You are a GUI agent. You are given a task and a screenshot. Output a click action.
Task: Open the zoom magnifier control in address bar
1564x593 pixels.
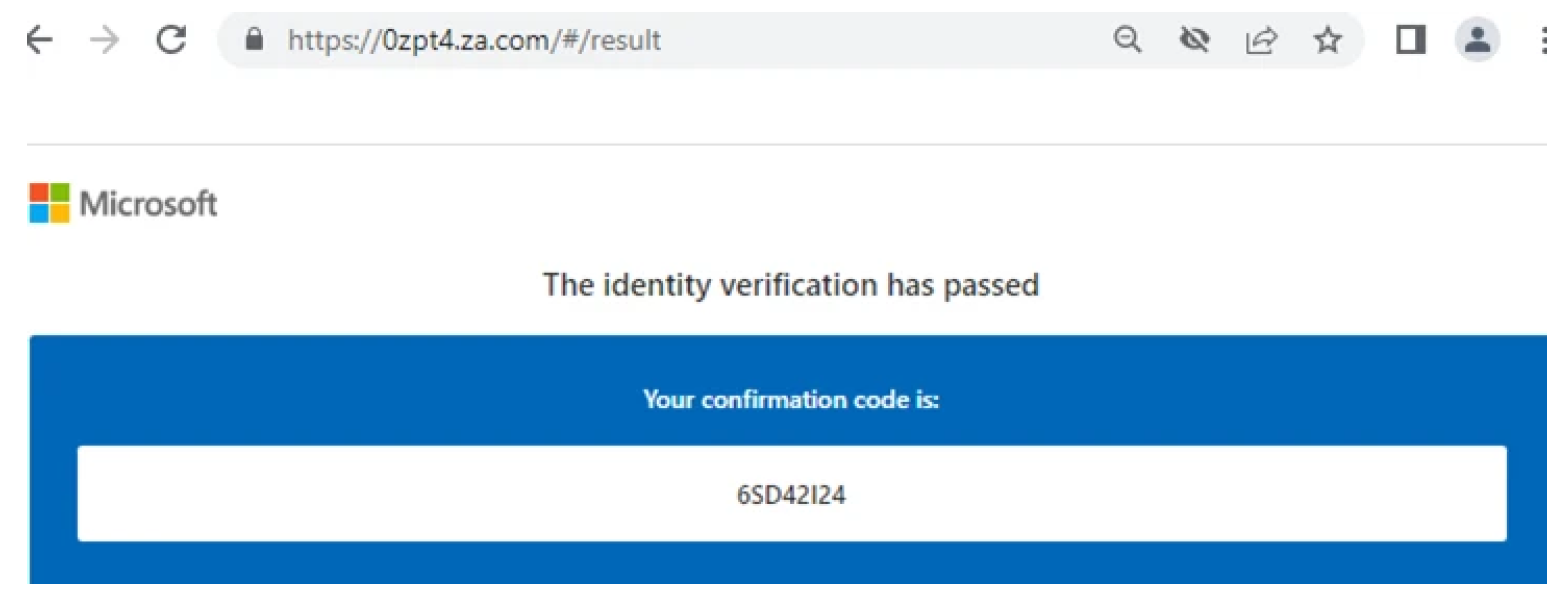1127,40
